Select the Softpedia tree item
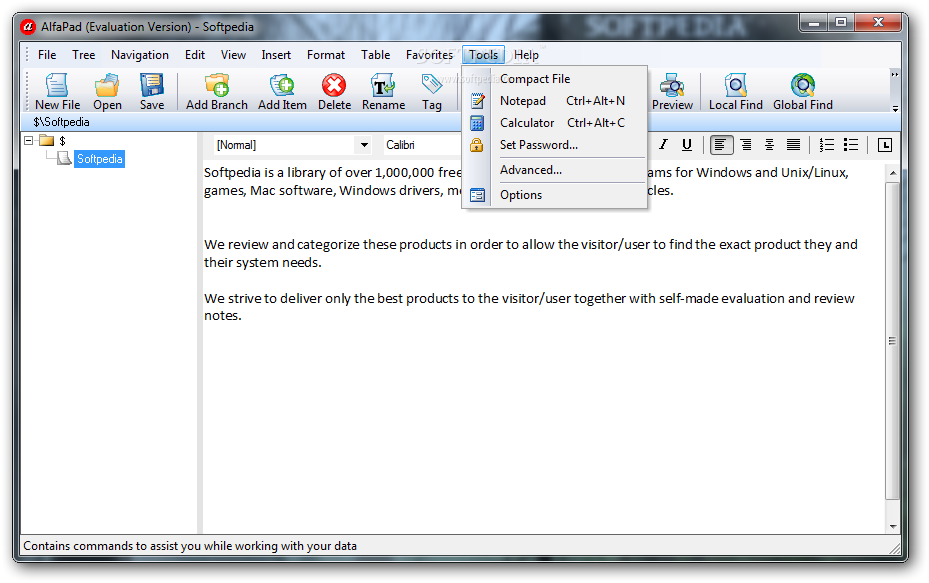Screen dimensions: 929x583 [x=100, y=159]
